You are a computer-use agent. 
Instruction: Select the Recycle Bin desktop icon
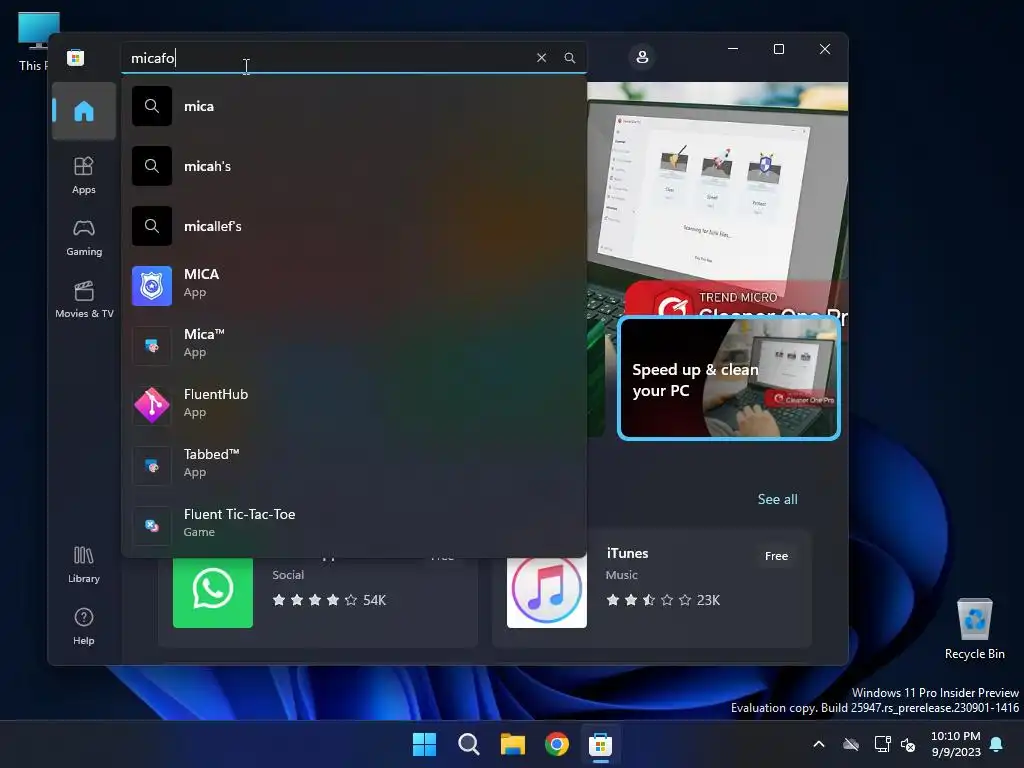pyautogui.click(x=974, y=628)
